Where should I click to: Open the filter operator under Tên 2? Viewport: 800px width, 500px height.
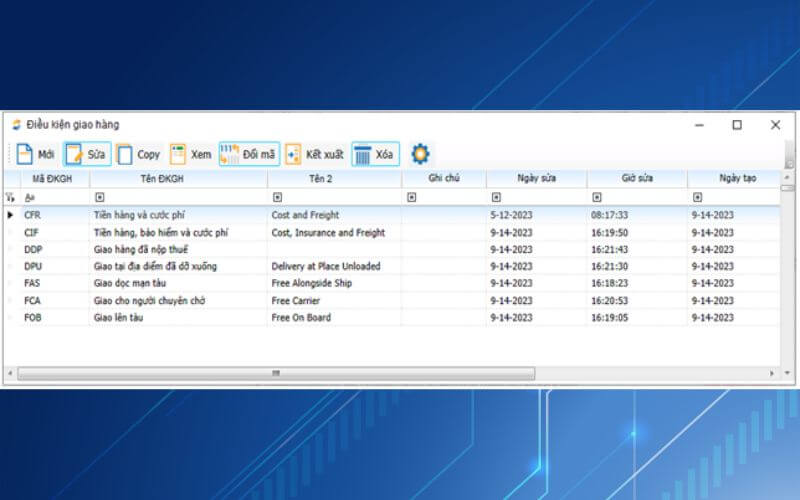[277, 198]
